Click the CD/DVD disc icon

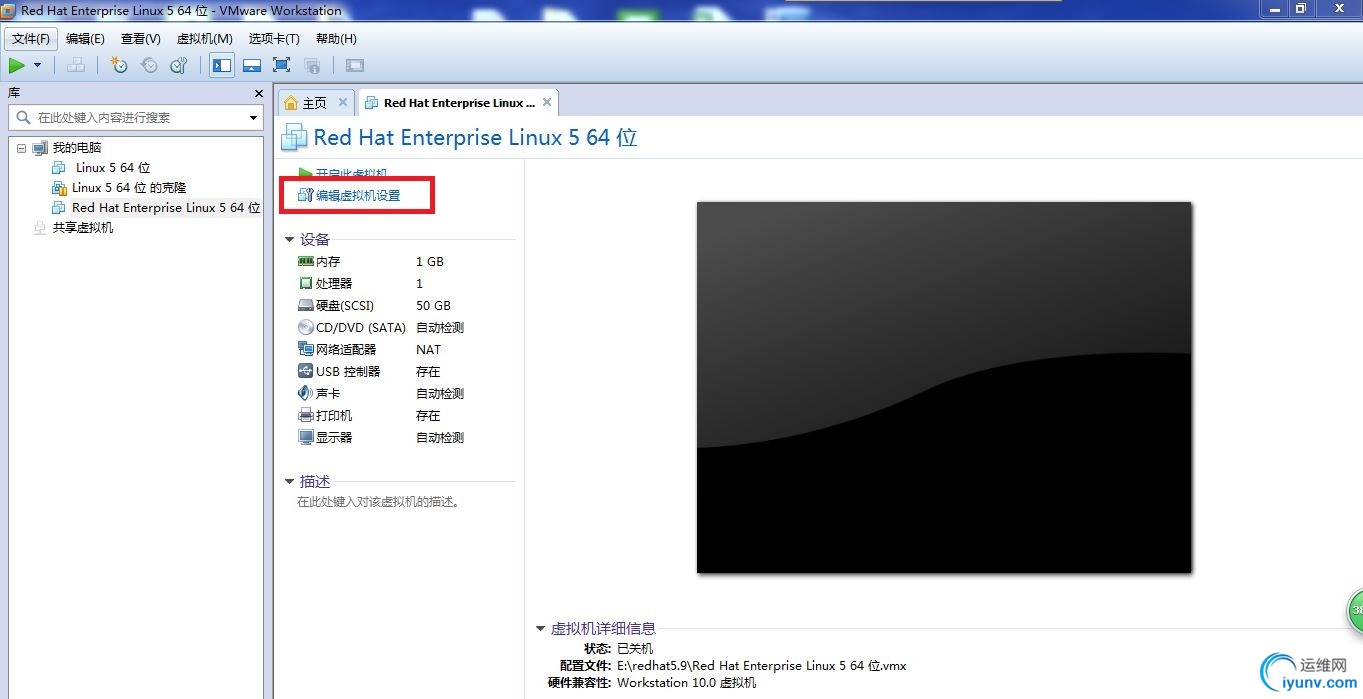(306, 328)
